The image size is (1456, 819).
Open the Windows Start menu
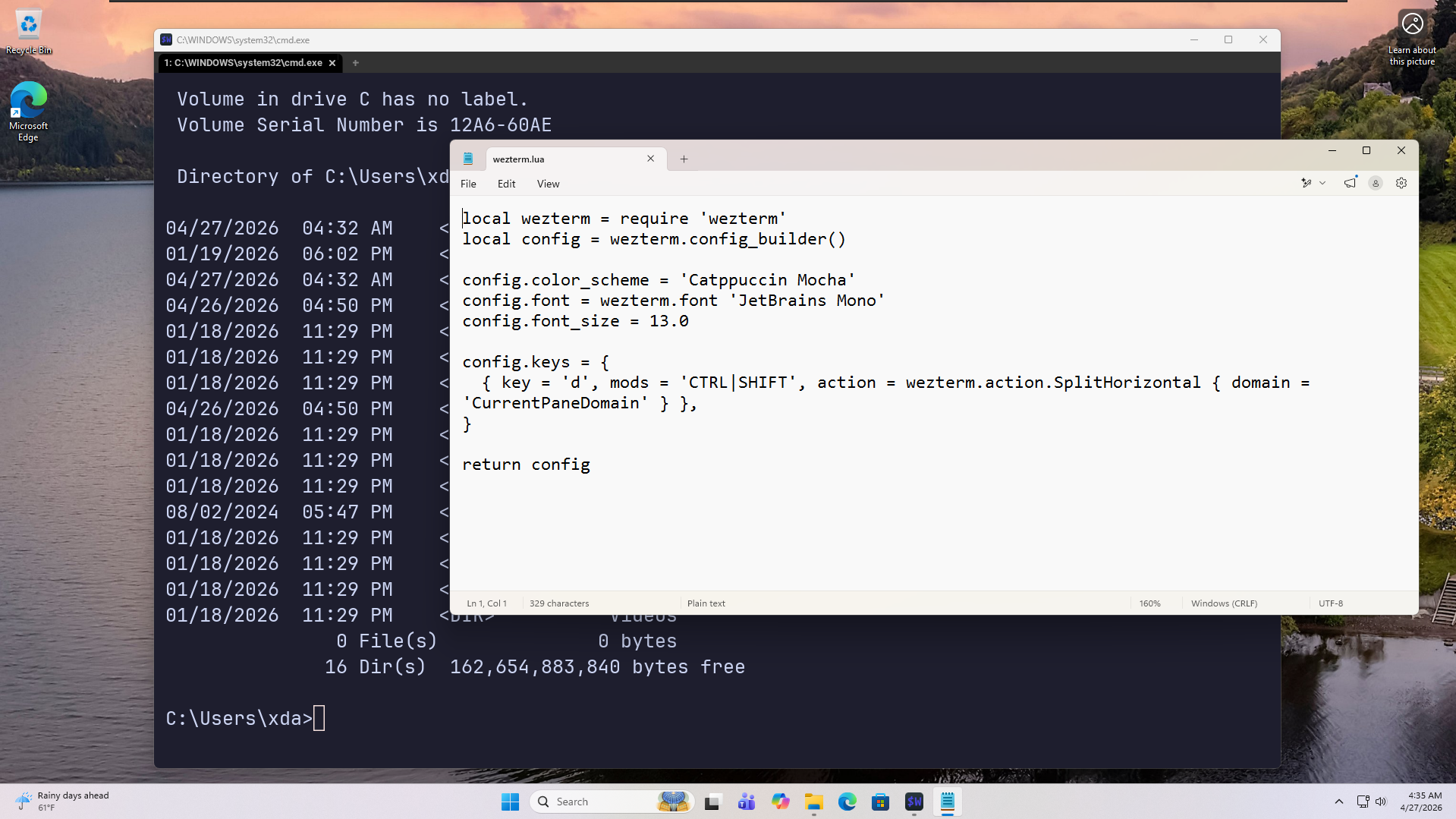coord(510,802)
